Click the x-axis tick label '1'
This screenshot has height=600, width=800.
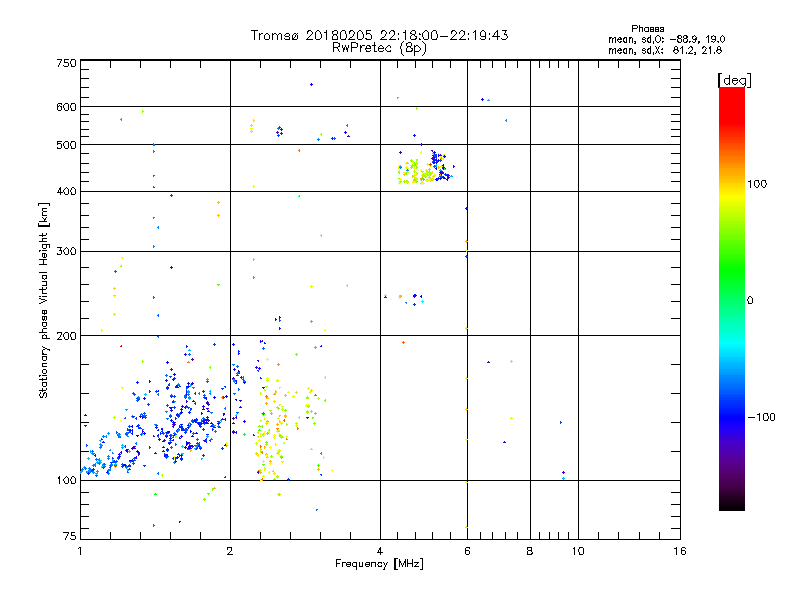[80, 551]
